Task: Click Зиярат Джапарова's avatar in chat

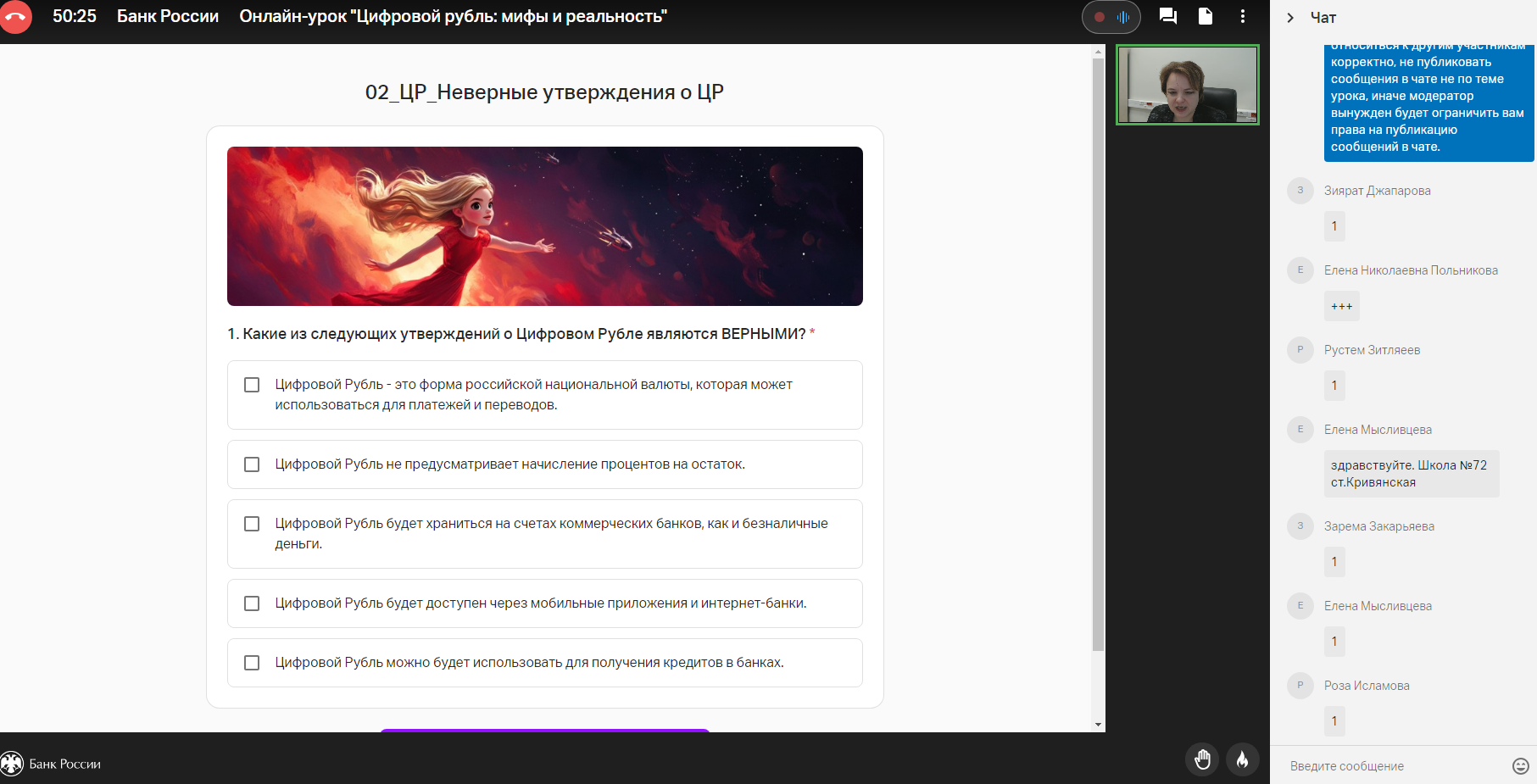Action: [x=1300, y=191]
